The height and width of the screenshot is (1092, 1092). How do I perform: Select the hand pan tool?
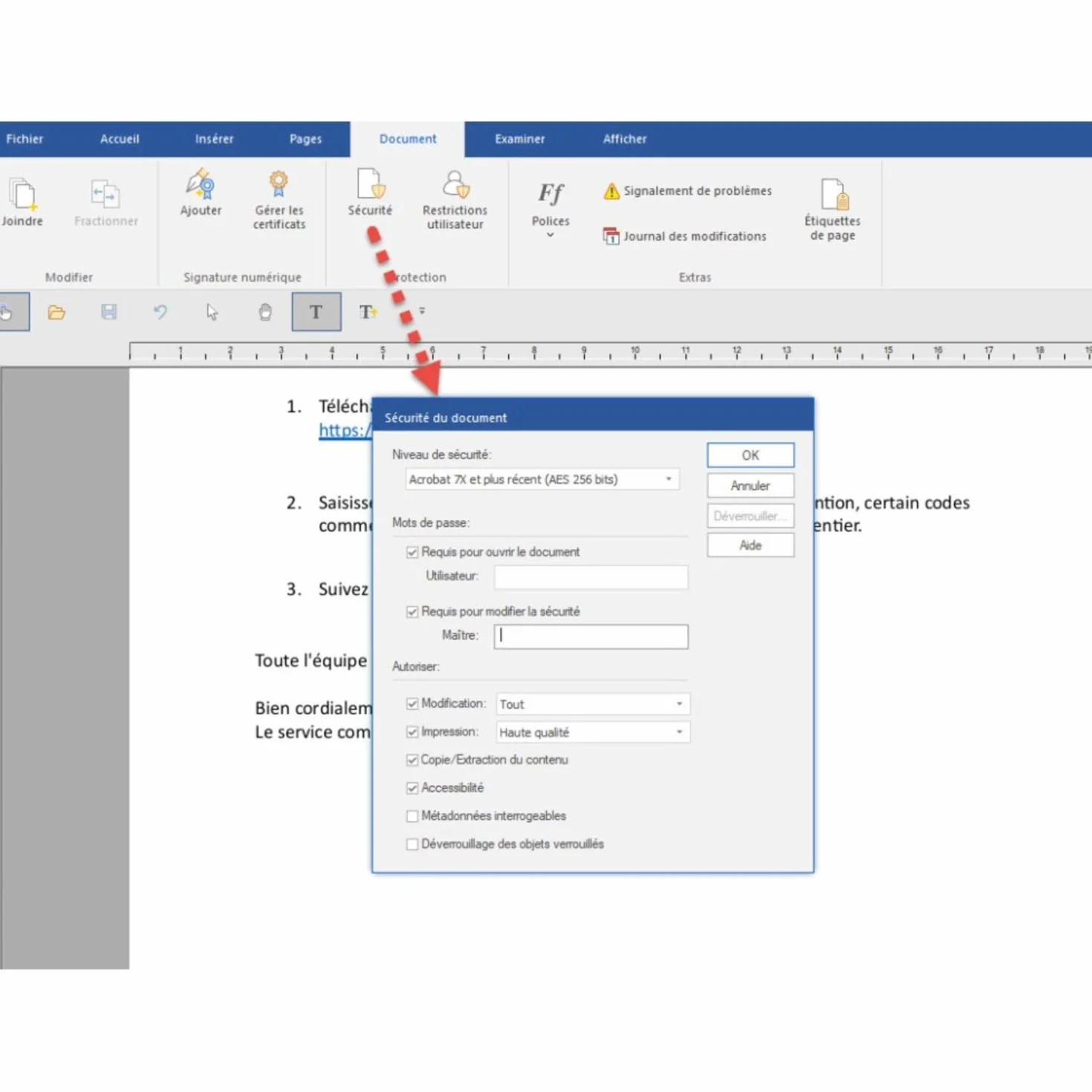(x=265, y=312)
